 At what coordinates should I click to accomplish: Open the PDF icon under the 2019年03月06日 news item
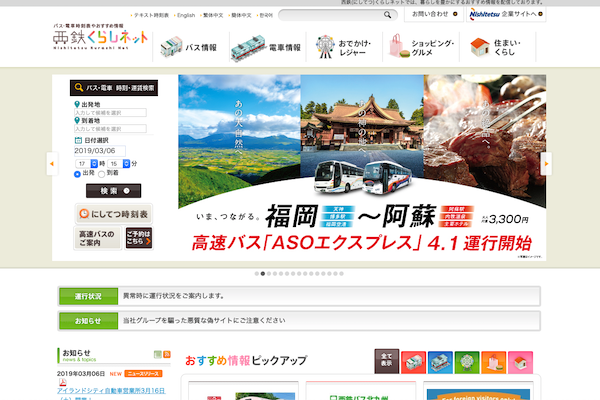point(62,382)
